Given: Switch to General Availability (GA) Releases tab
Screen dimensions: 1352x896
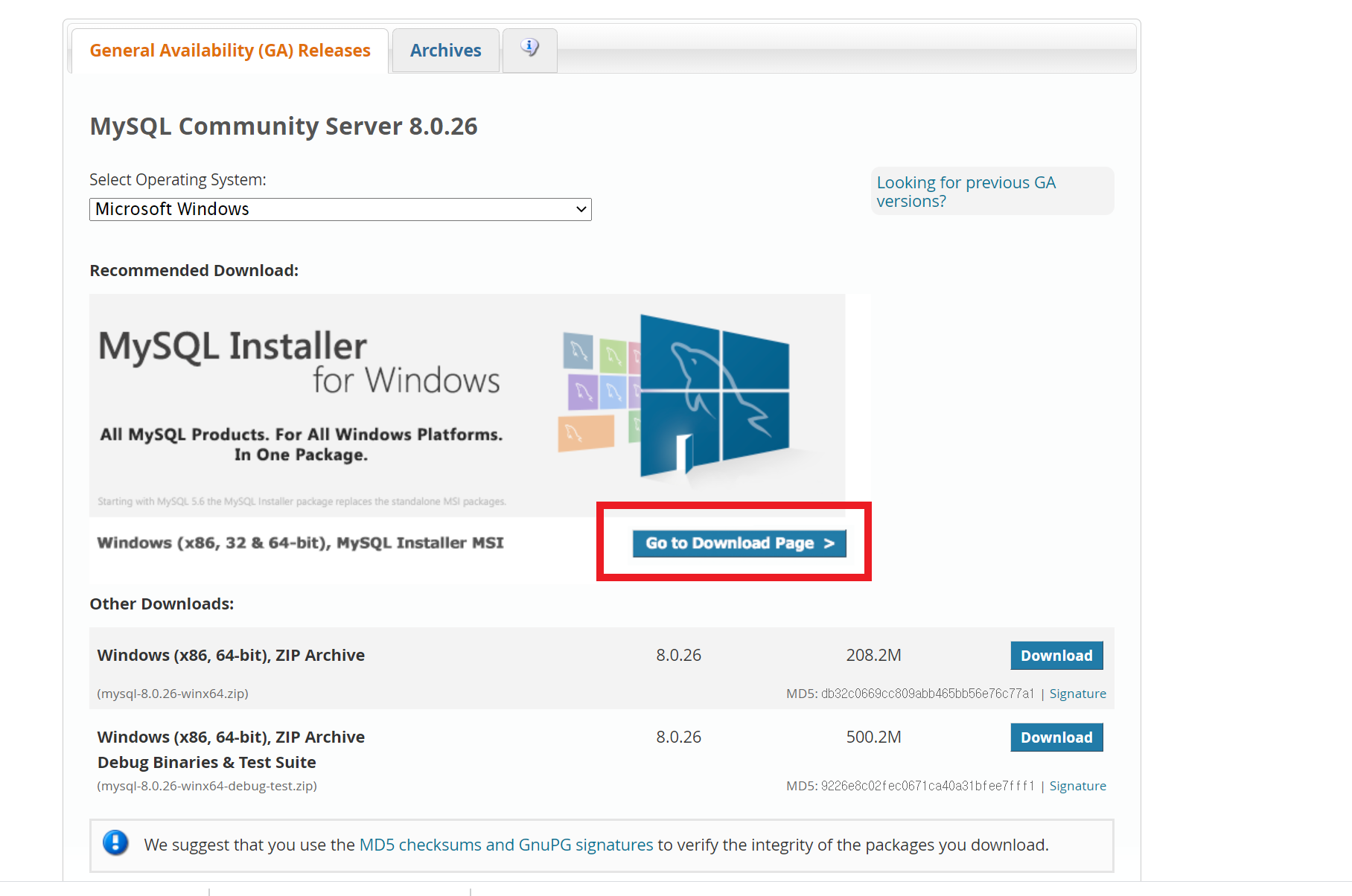Looking at the screenshot, I should click(x=229, y=51).
